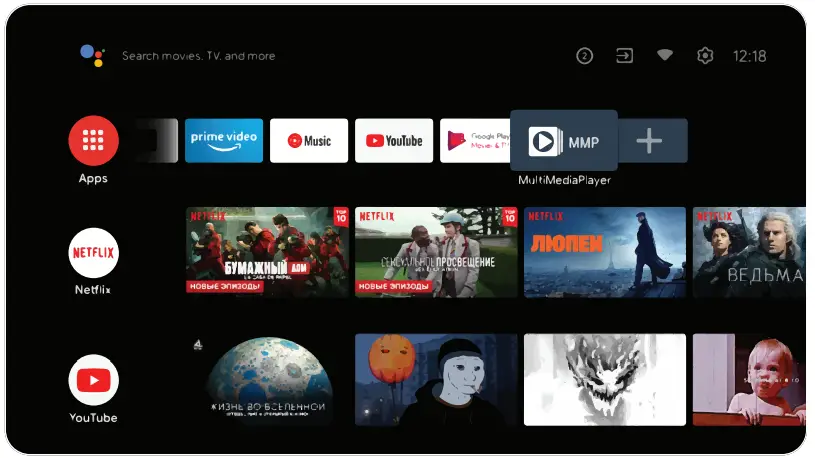Launch the MMP MultiMediaPlayer tile

(564, 141)
